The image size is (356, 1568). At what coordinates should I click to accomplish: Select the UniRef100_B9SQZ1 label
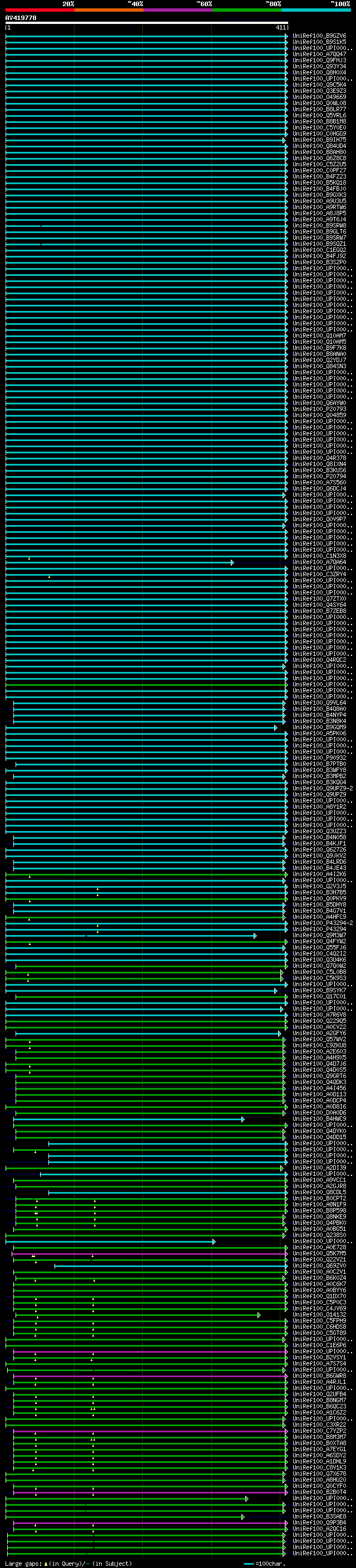pos(319,244)
